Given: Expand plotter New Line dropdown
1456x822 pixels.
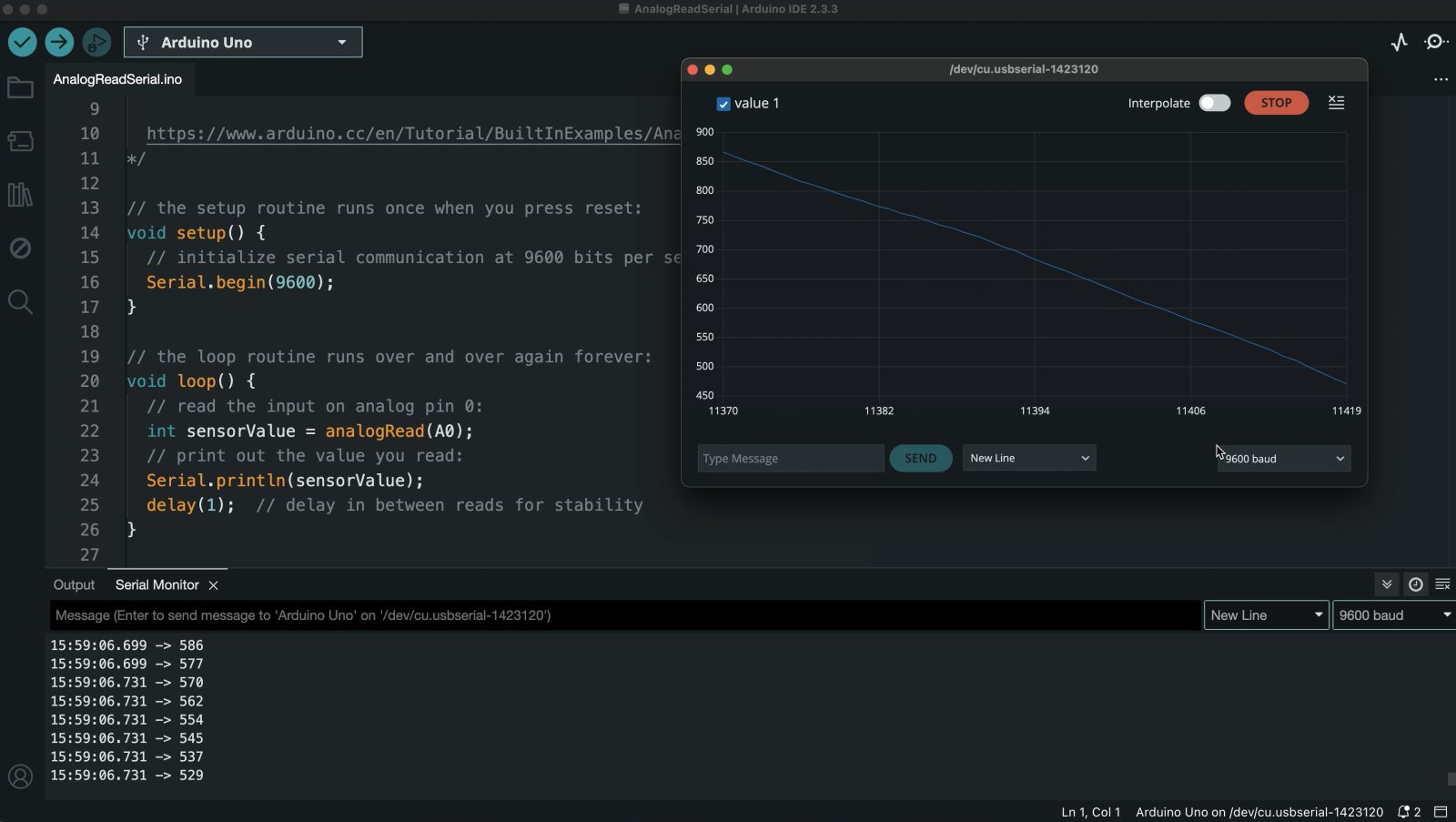Looking at the screenshot, I should (x=1028, y=458).
